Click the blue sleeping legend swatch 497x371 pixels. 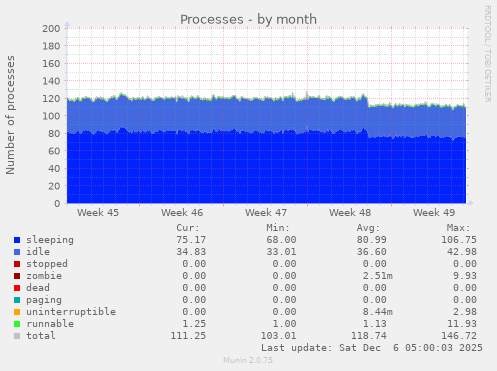(17, 240)
